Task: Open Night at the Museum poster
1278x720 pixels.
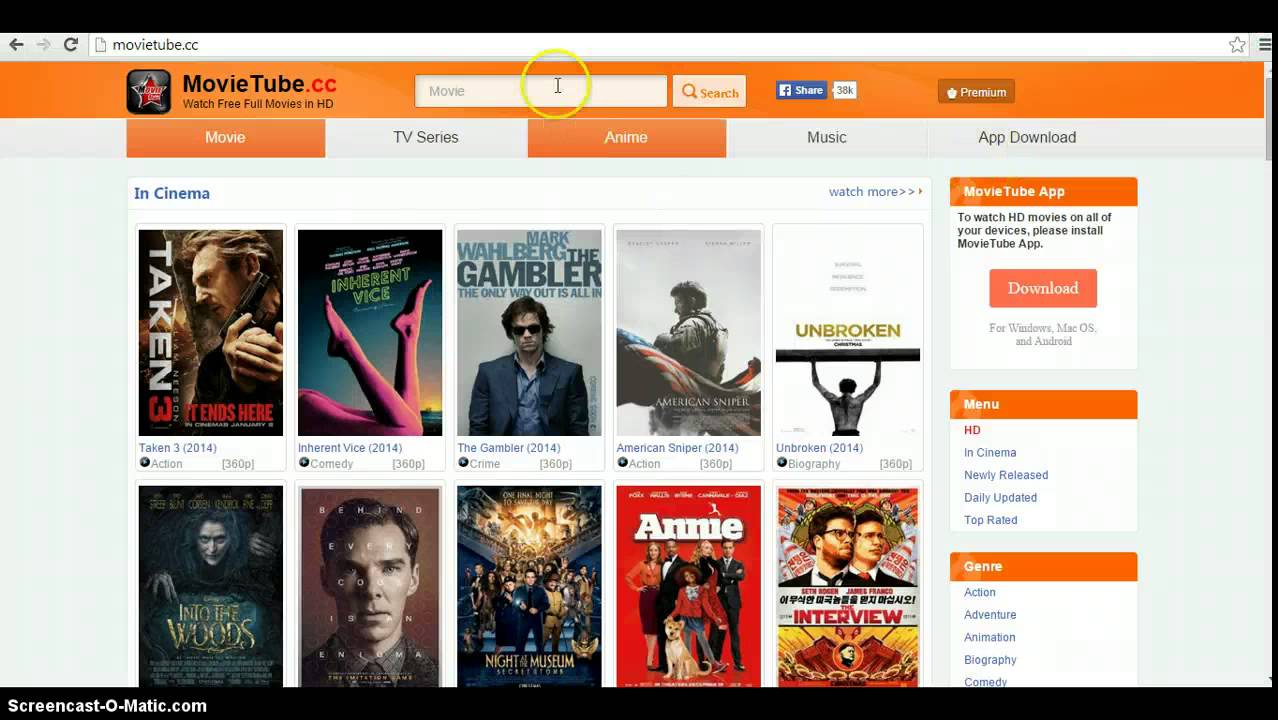Action: [x=529, y=586]
